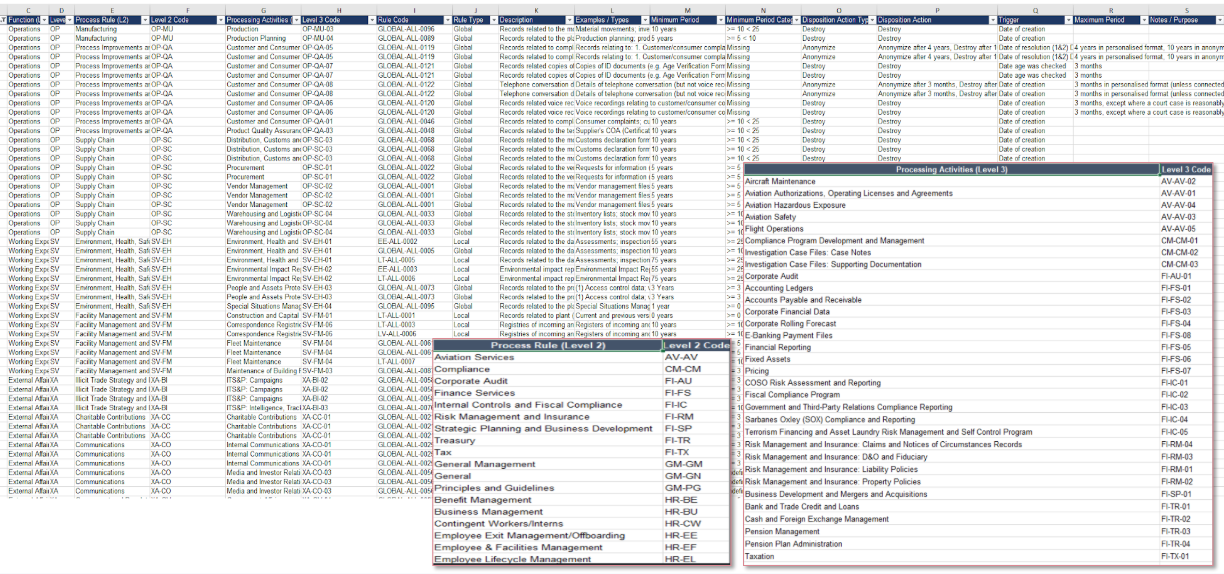Click the Aviation Services row
The height and width of the screenshot is (574, 1224).
click(x=547, y=357)
